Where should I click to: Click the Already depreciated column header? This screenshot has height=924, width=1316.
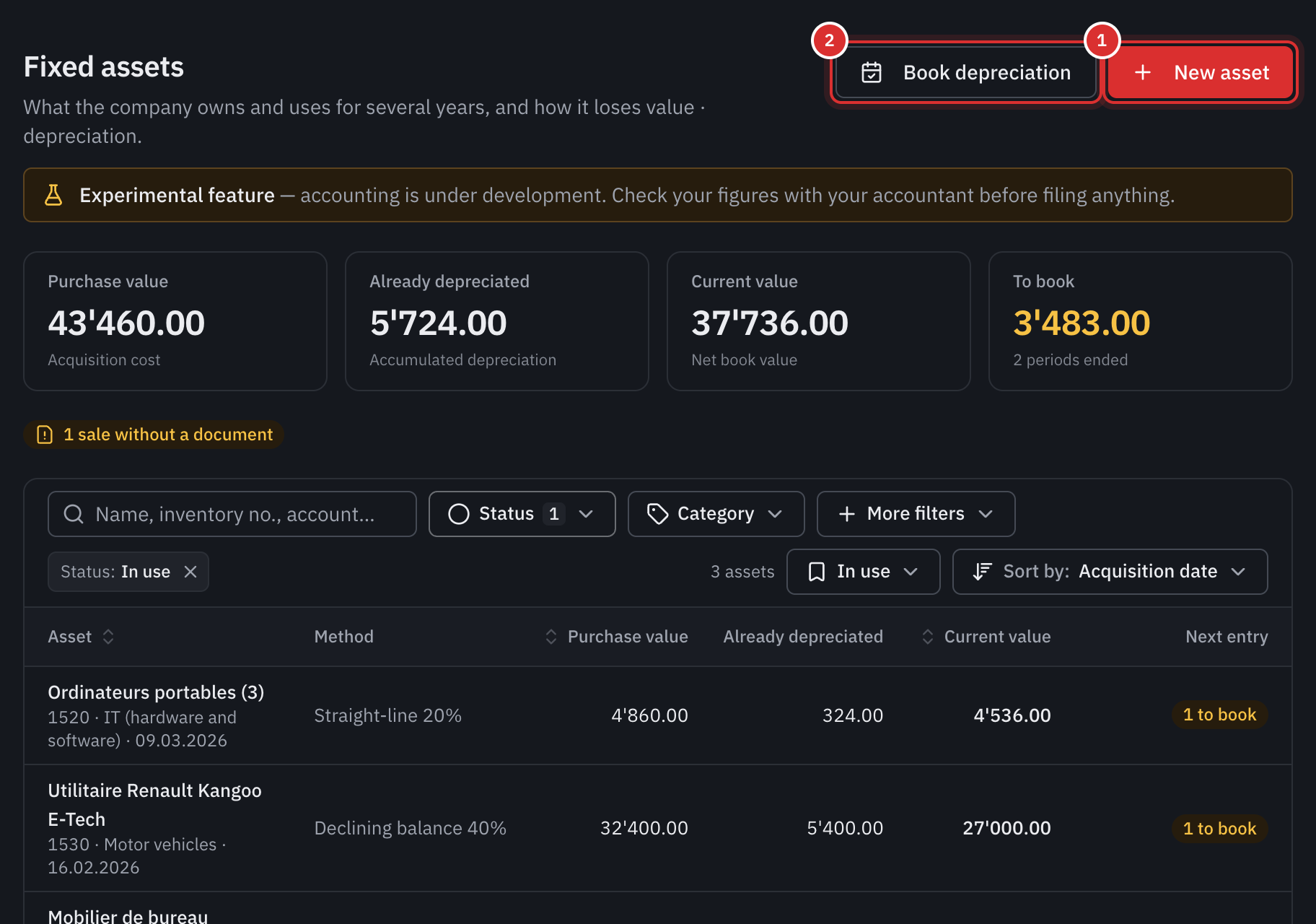[x=803, y=637]
